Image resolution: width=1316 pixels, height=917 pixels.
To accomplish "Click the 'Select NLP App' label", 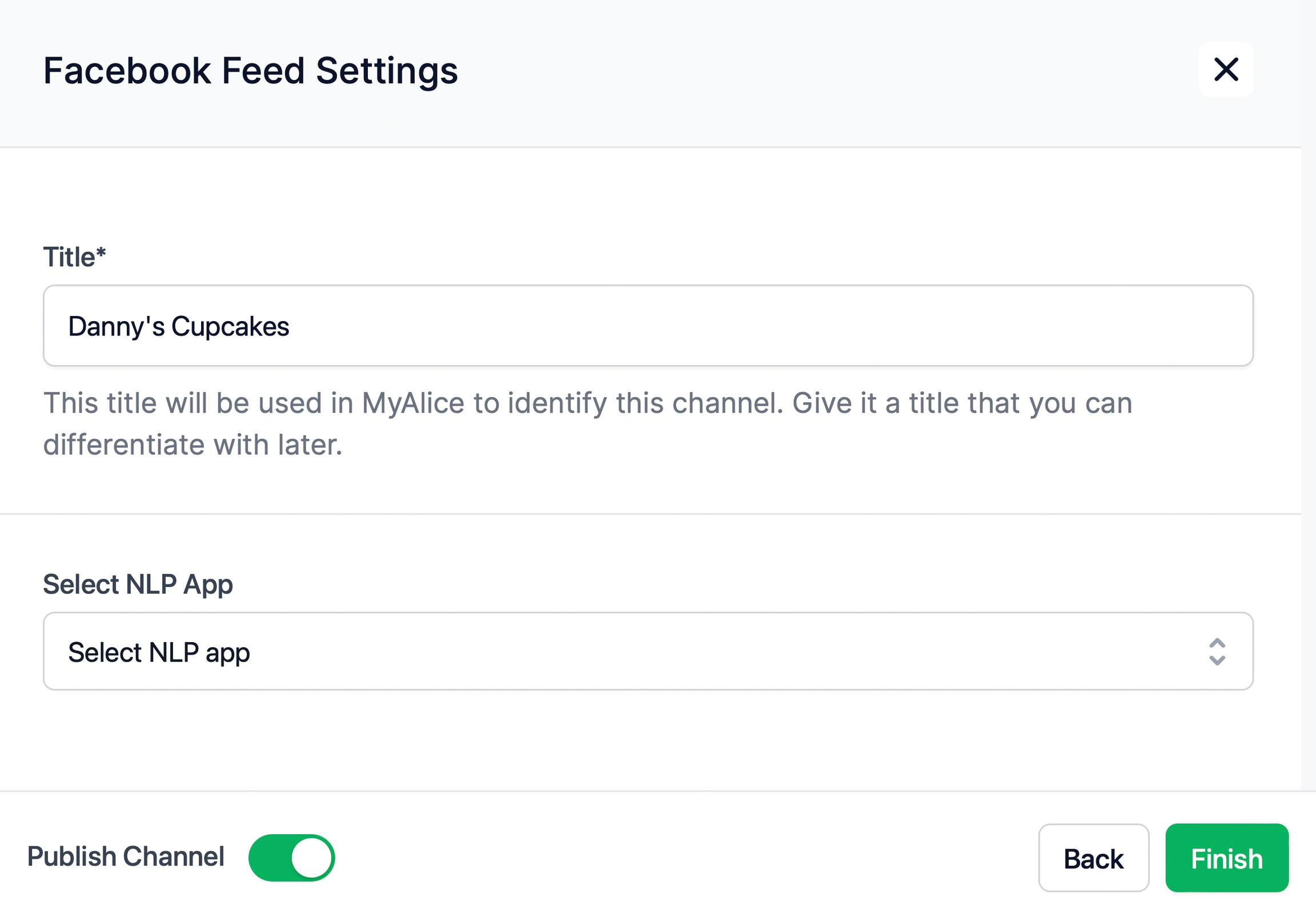I will [x=138, y=584].
